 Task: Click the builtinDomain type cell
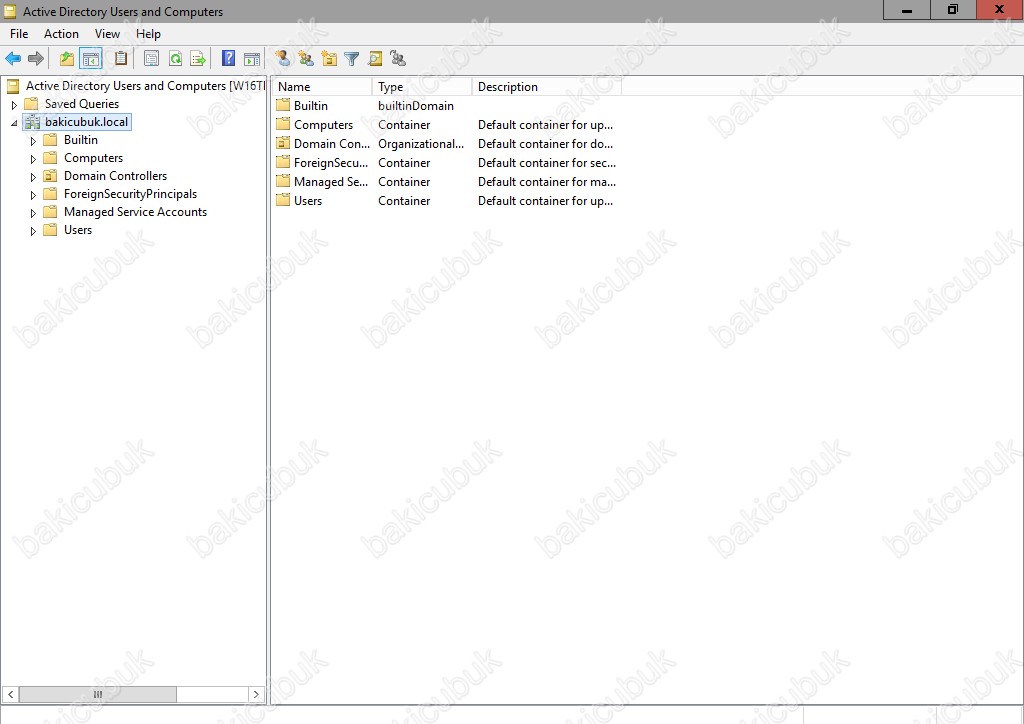coord(415,106)
